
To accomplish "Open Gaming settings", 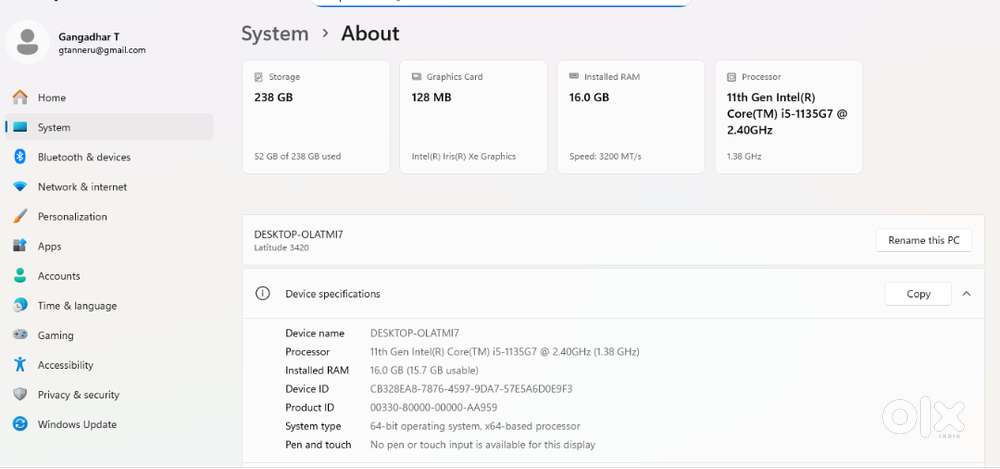I will coord(109,334).
